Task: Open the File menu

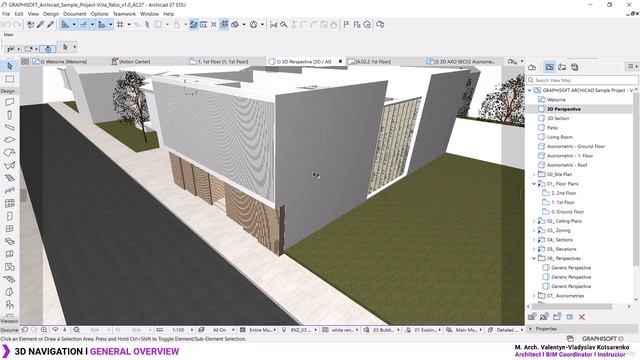Action: point(6,14)
